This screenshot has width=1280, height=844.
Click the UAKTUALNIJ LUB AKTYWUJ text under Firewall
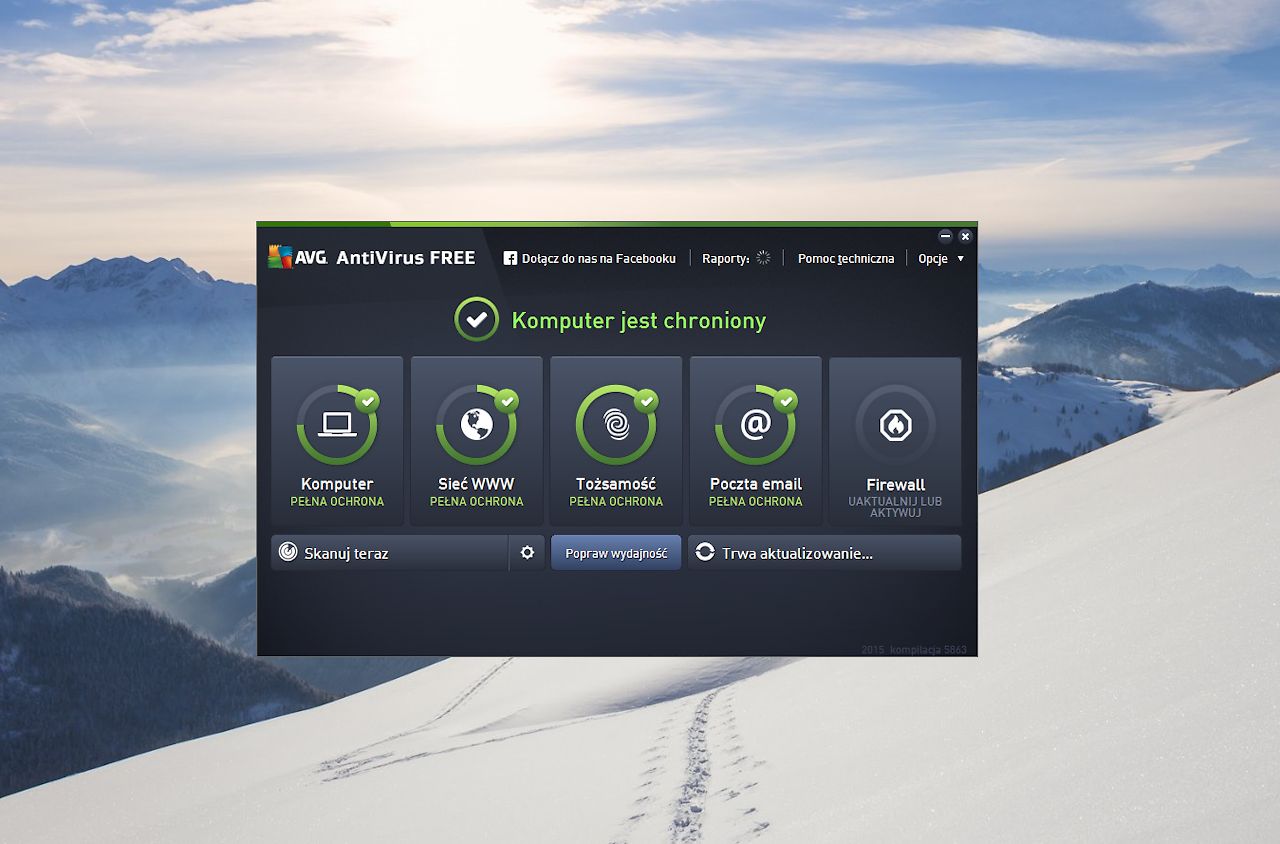pos(895,507)
